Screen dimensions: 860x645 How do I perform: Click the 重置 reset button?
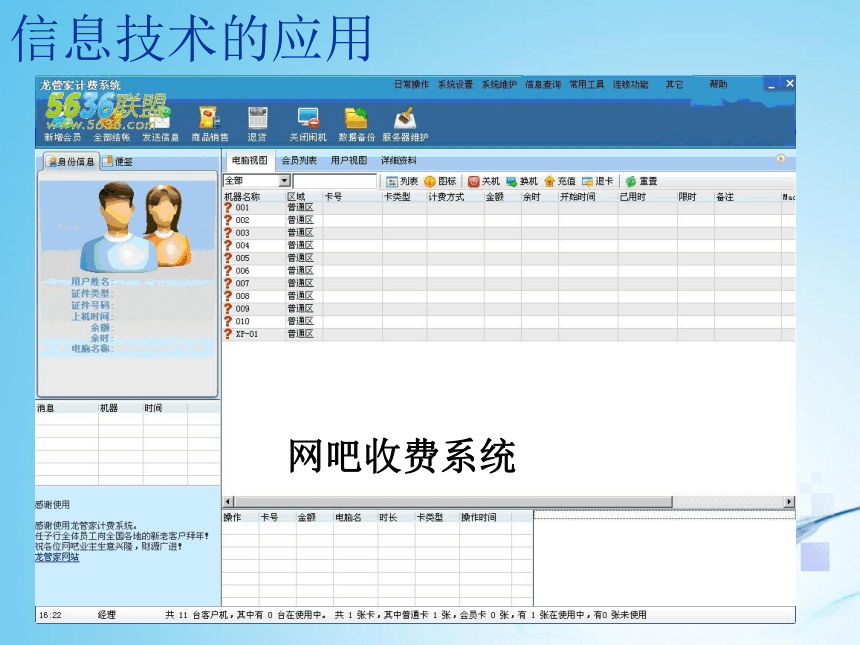pos(641,181)
